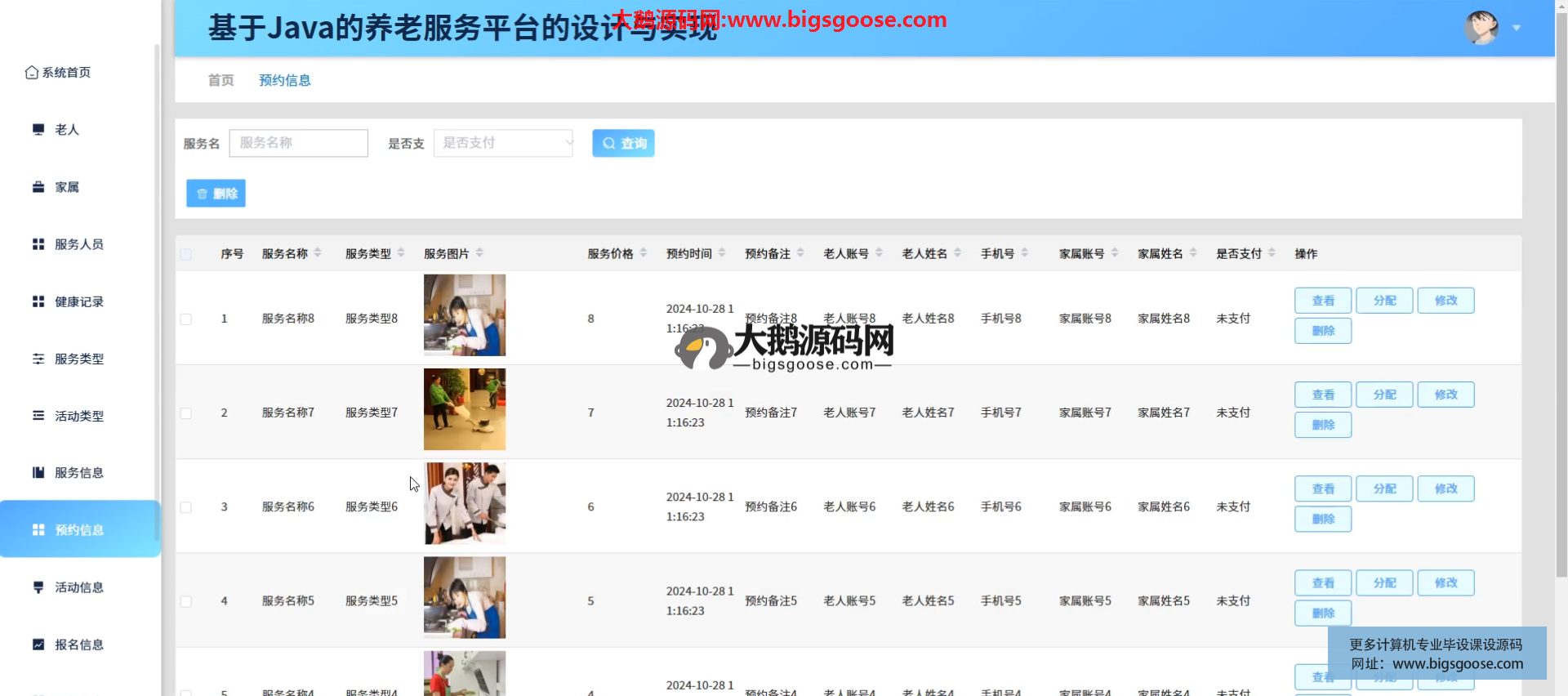The width and height of the screenshot is (1568, 696).
Task: Click the briefcase icon next to 家属
Action: pyautogui.click(x=38, y=187)
